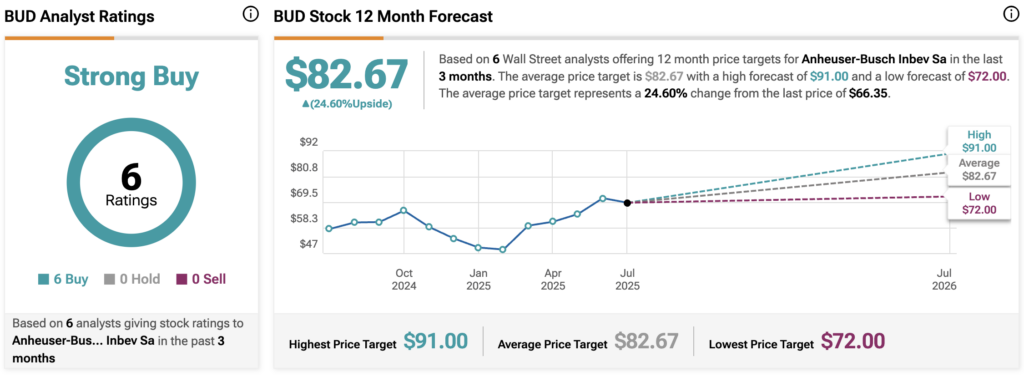Click the Strong Buy consensus label
The width and height of the screenshot is (1024, 377).
coord(131,76)
